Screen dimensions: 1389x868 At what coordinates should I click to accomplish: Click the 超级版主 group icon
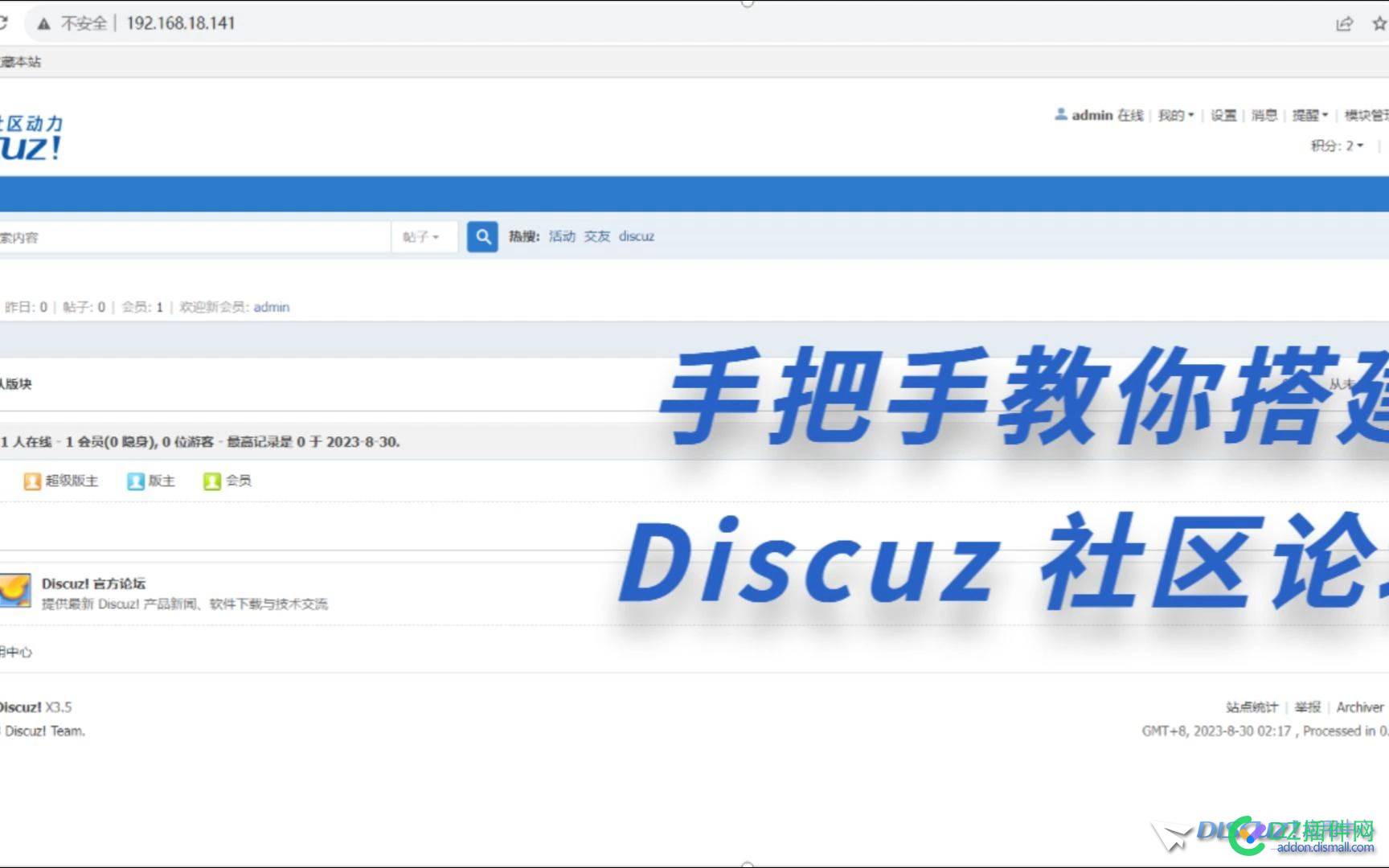click(x=32, y=481)
